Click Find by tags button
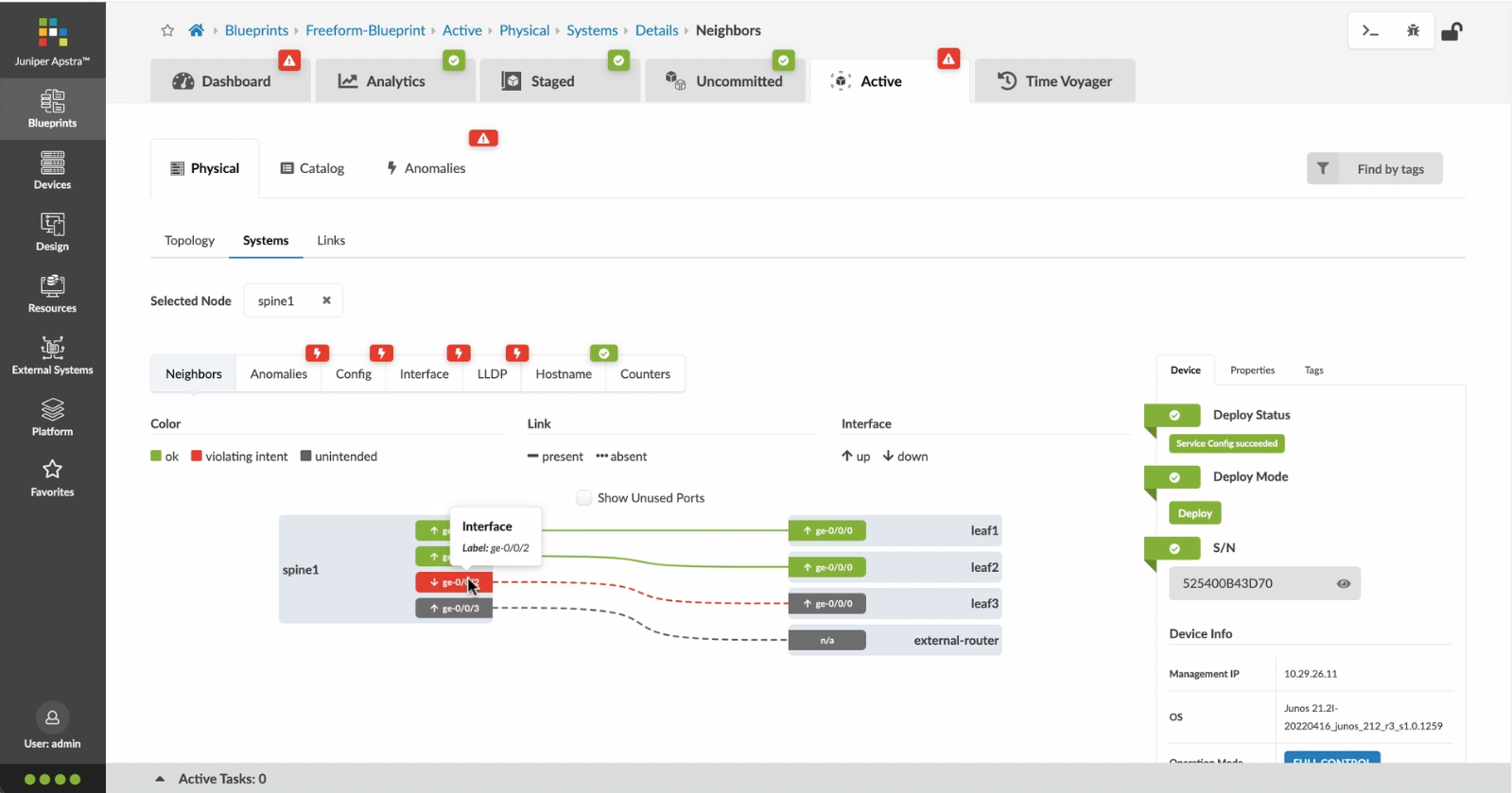The image size is (1512, 793). coord(1374,168)
